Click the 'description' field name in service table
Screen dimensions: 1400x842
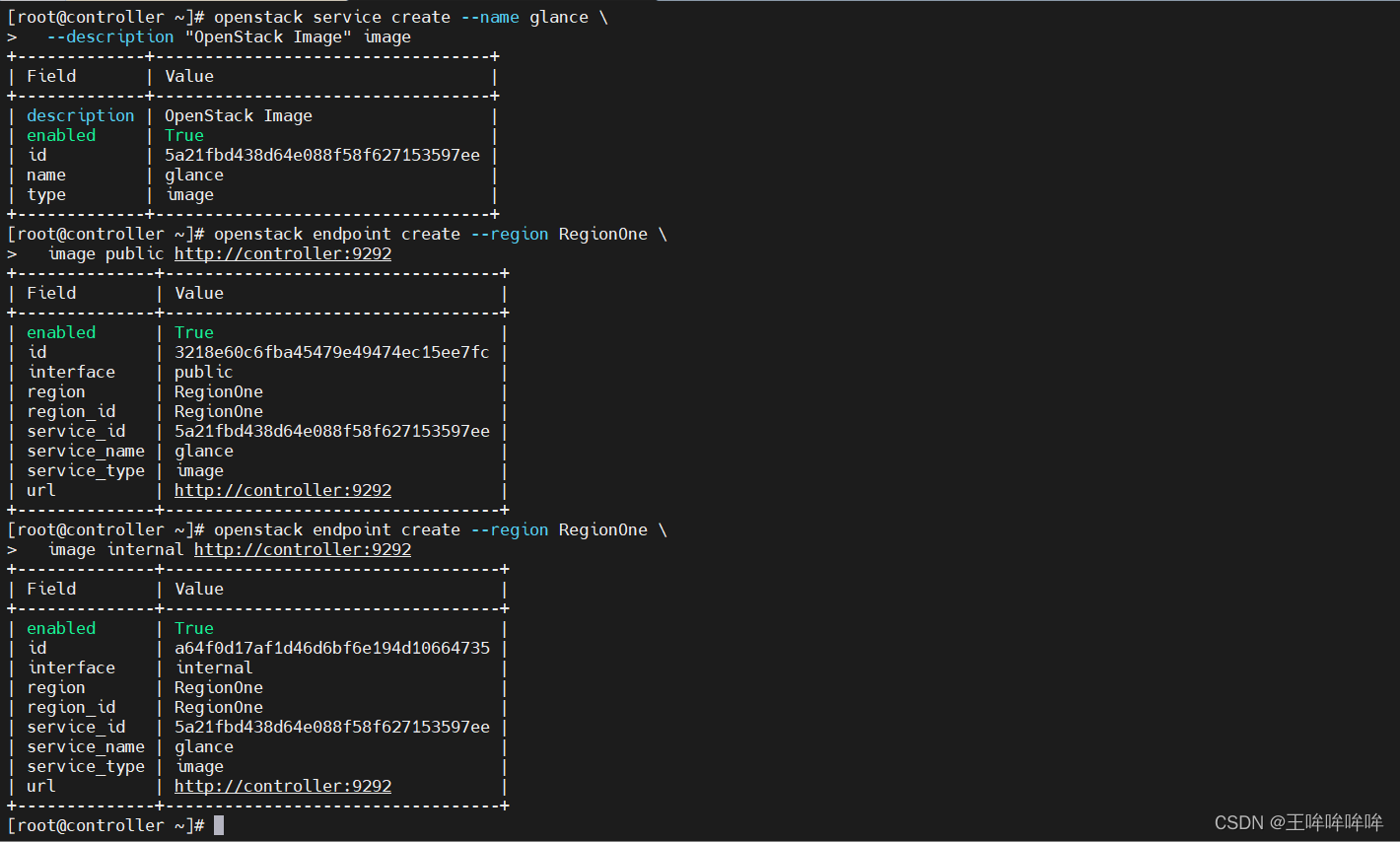81,115
